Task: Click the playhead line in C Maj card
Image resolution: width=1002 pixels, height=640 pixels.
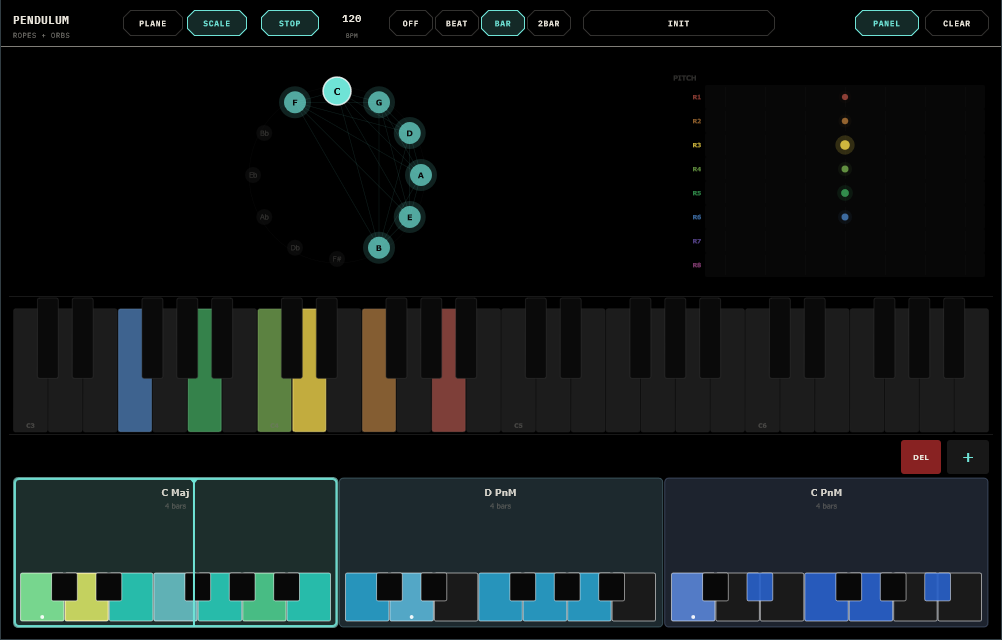Action: coord(194,553)
